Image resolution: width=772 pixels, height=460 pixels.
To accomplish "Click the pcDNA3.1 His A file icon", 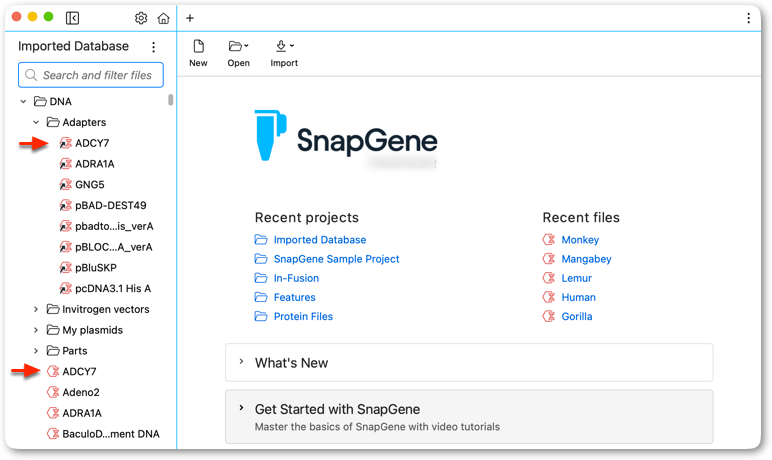I will pos(65,288).
